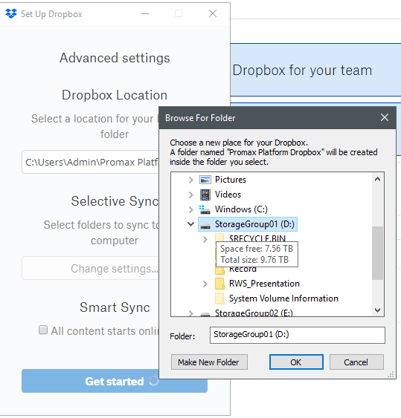
Task: Expand the StorageGroup02 (E:) node
Action: click(x=191, y=313)
